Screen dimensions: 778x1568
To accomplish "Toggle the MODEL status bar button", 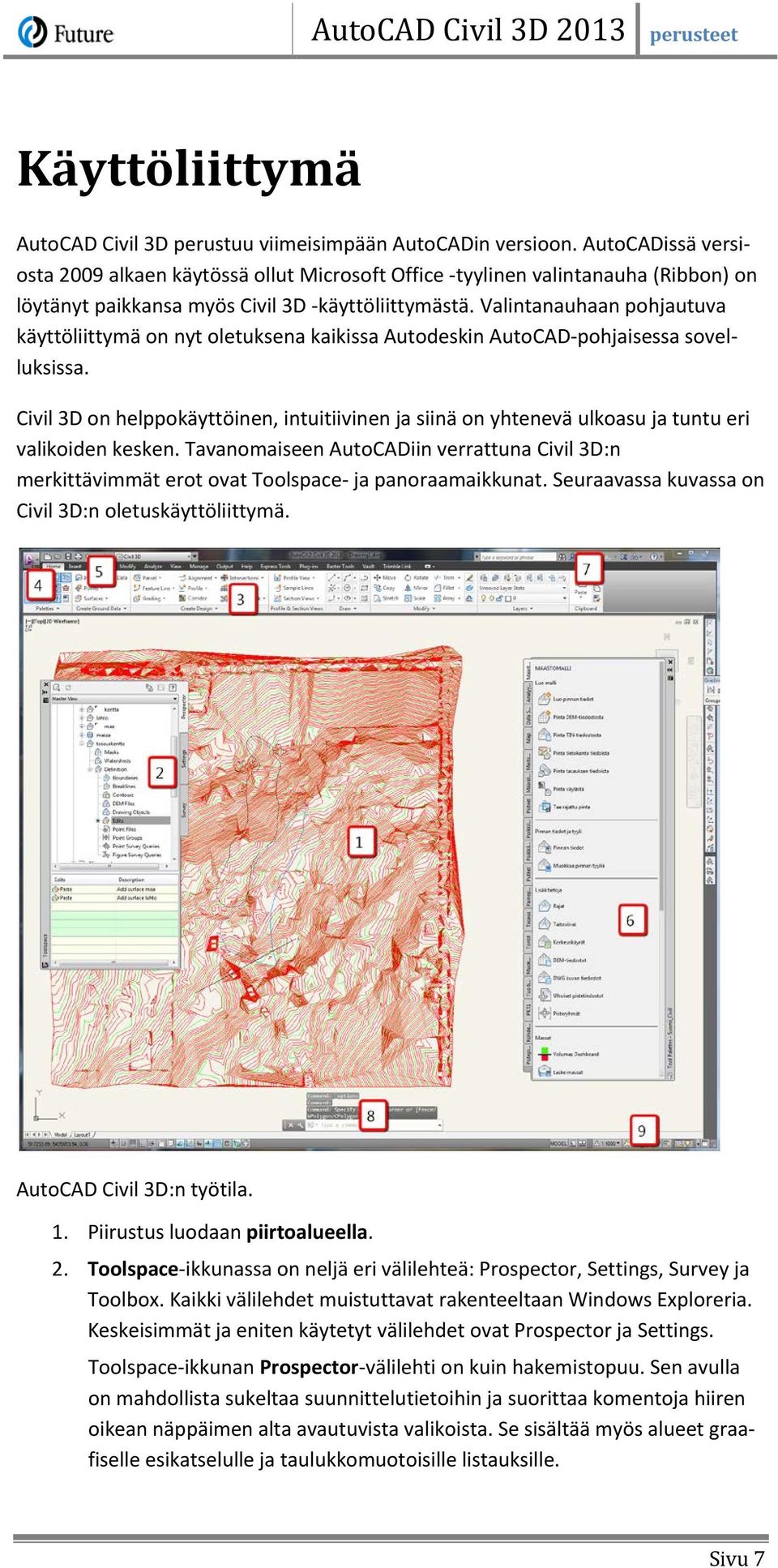I will [x=559, y=1143].
